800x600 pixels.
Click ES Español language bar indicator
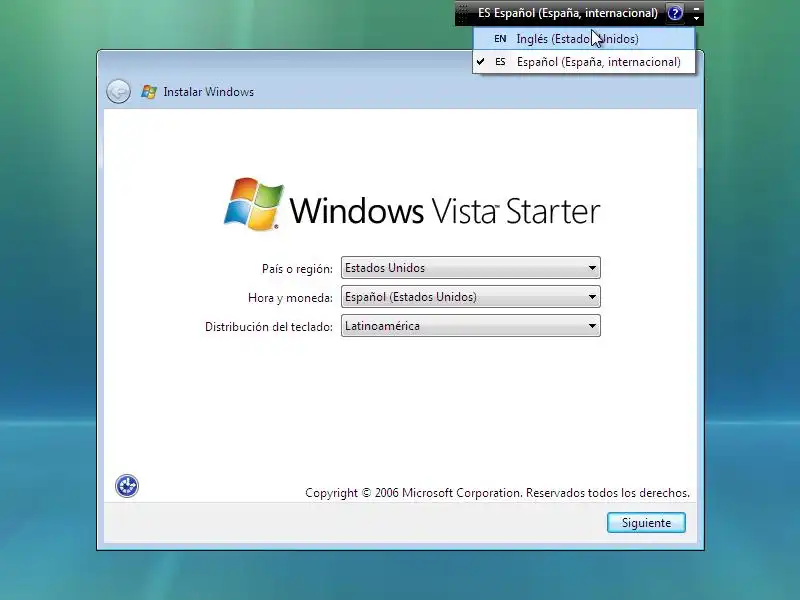[567, 13]
